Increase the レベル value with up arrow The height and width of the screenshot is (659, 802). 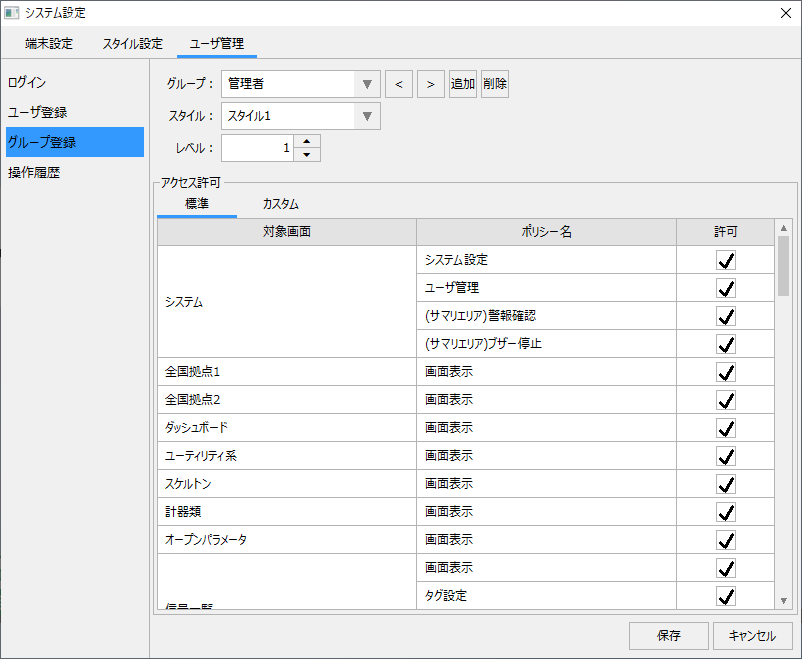307,141
